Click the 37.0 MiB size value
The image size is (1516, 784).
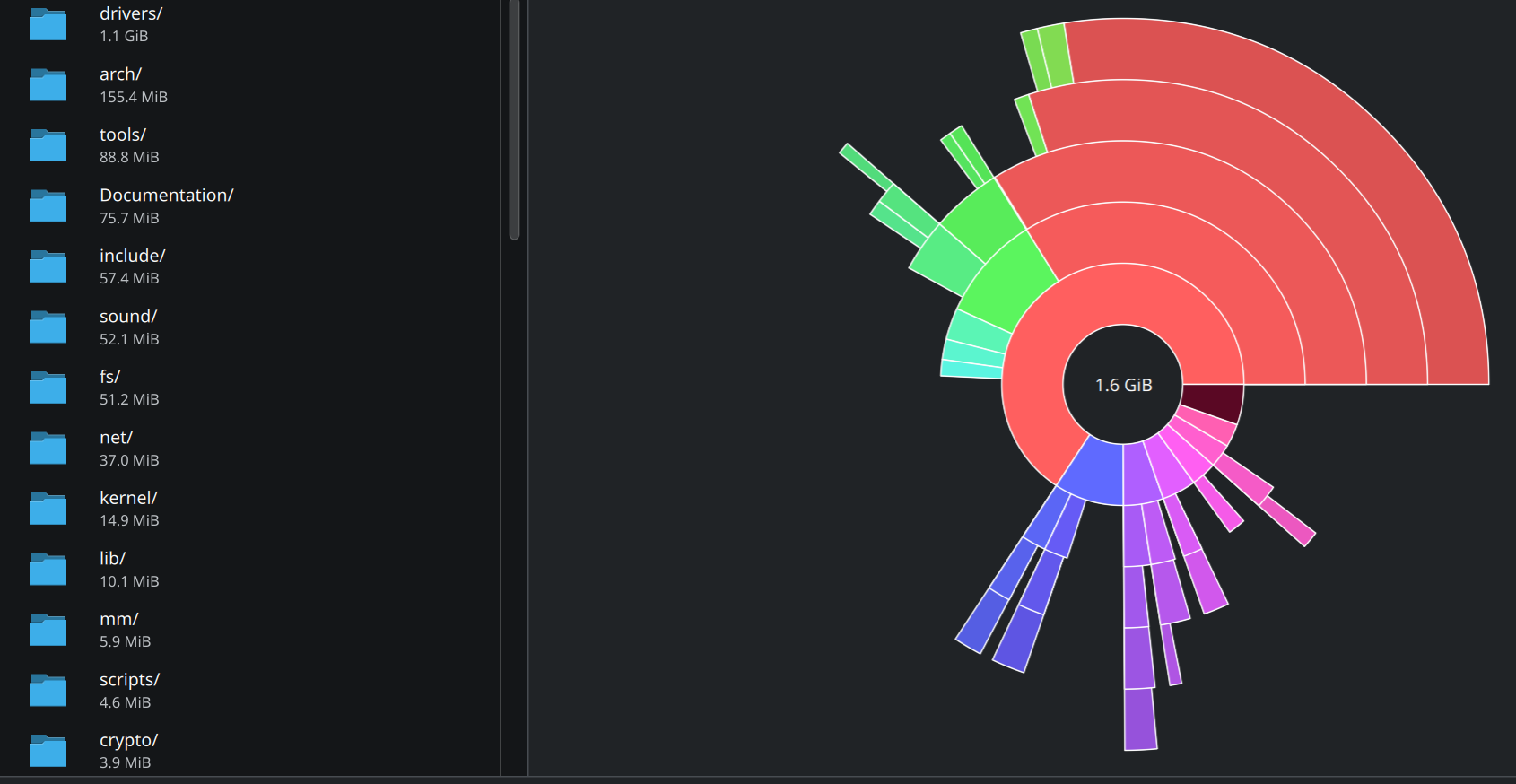click(129, 460)
